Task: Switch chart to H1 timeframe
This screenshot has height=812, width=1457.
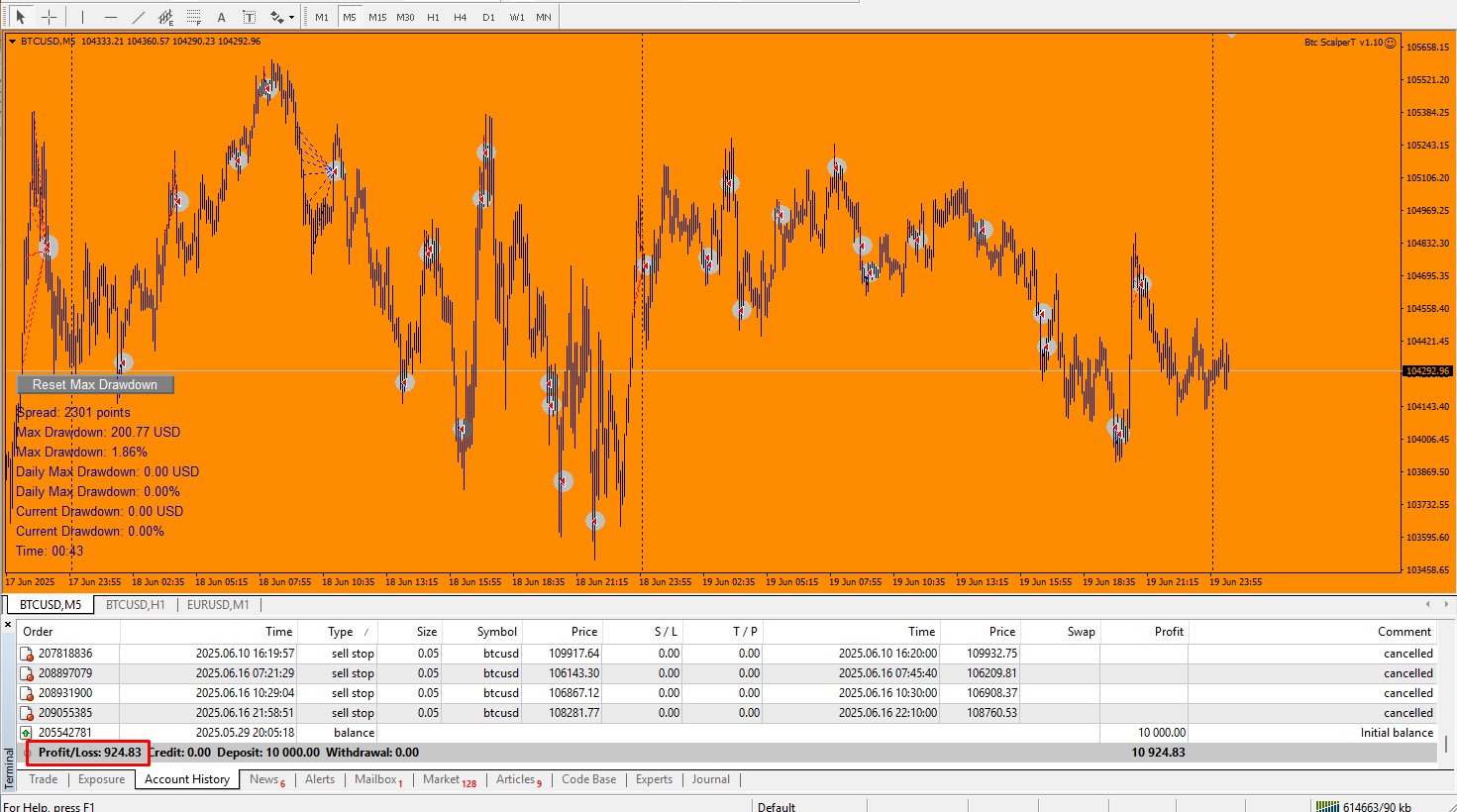Action: tap(433, 17)
